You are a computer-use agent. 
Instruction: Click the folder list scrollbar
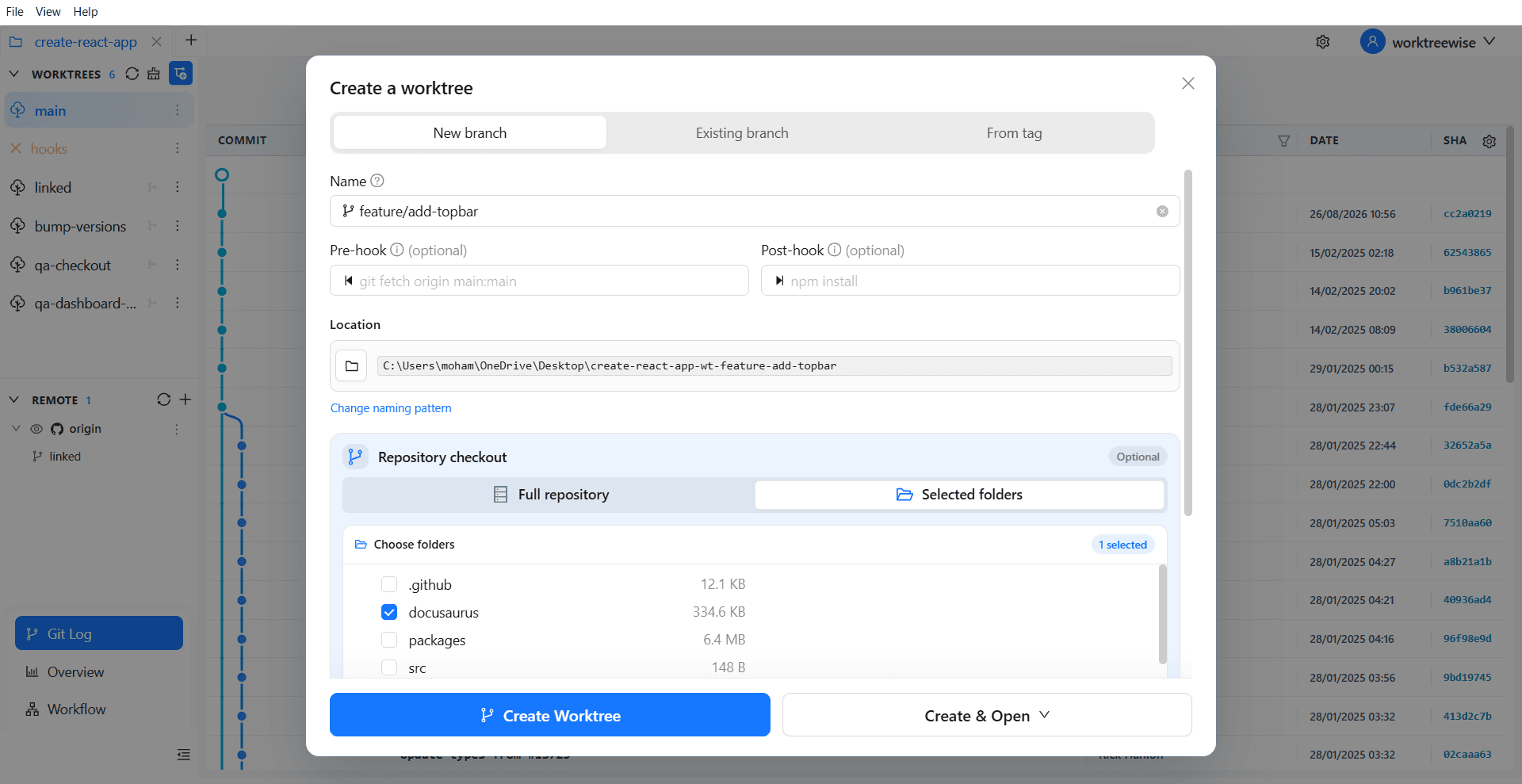[1163, 614]
